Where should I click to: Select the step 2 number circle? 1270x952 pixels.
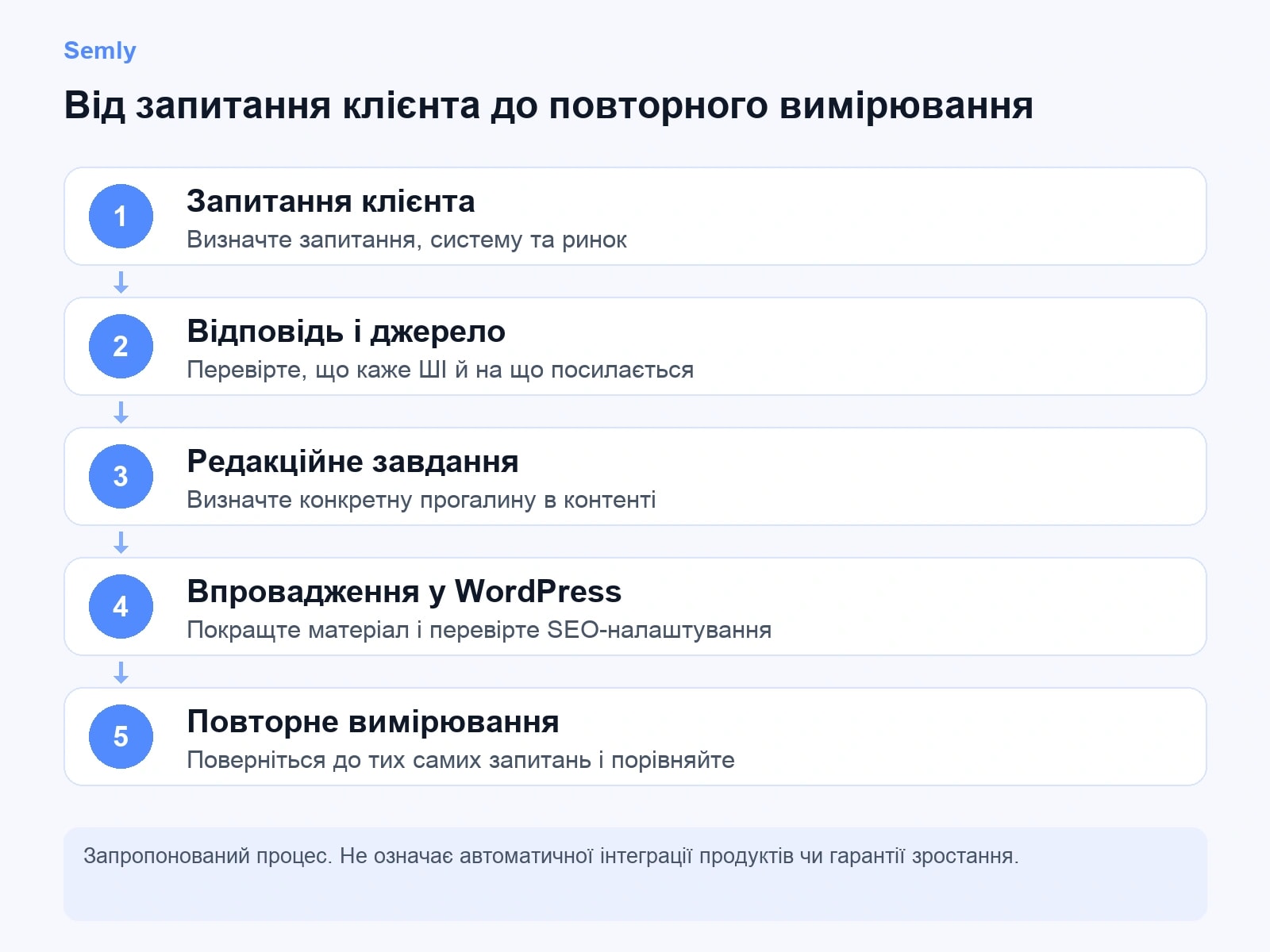[121, 346]
